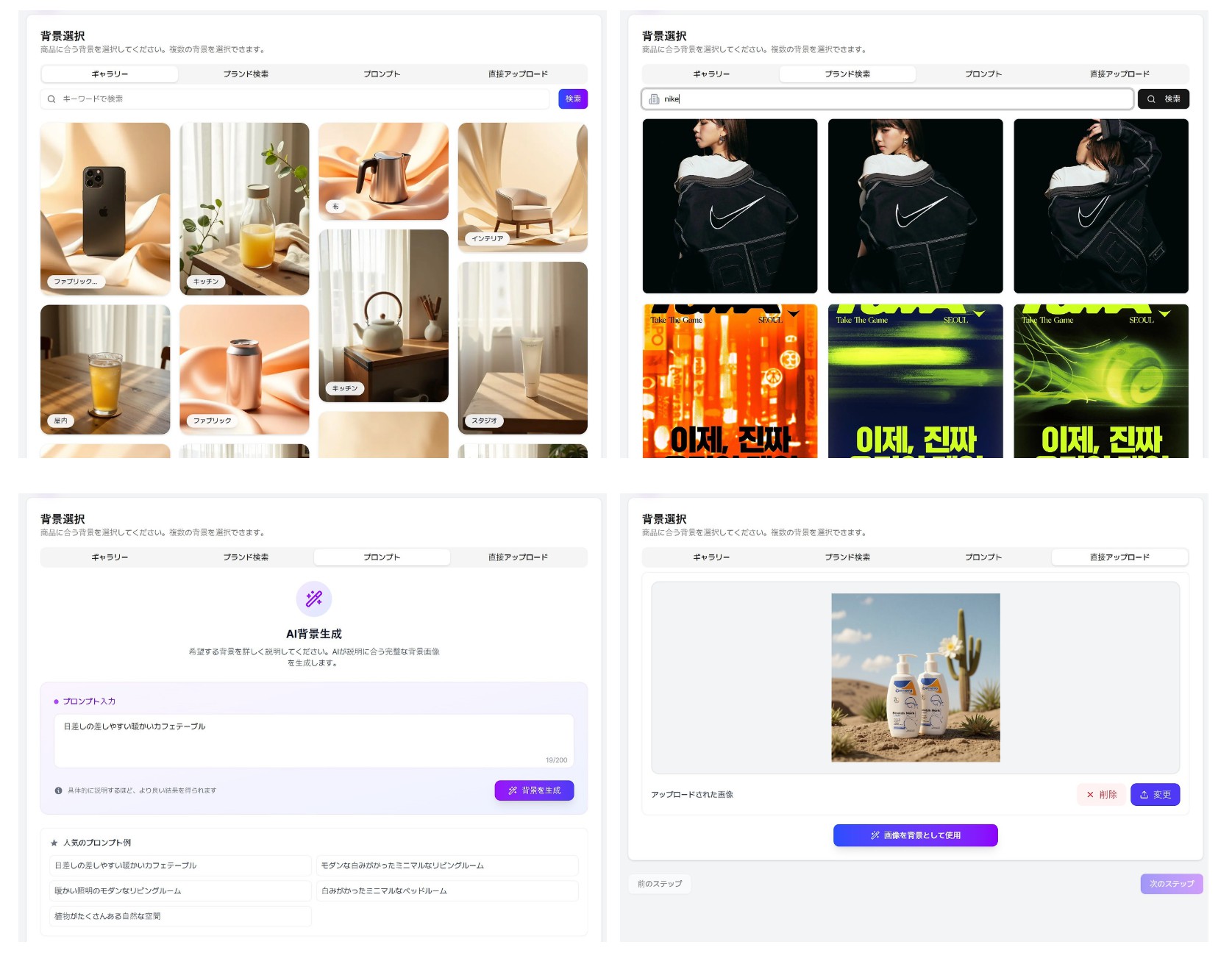Select the orange Take The Game poster
Viewport: 1232px width, 961px height.
(x=730, y=381)
